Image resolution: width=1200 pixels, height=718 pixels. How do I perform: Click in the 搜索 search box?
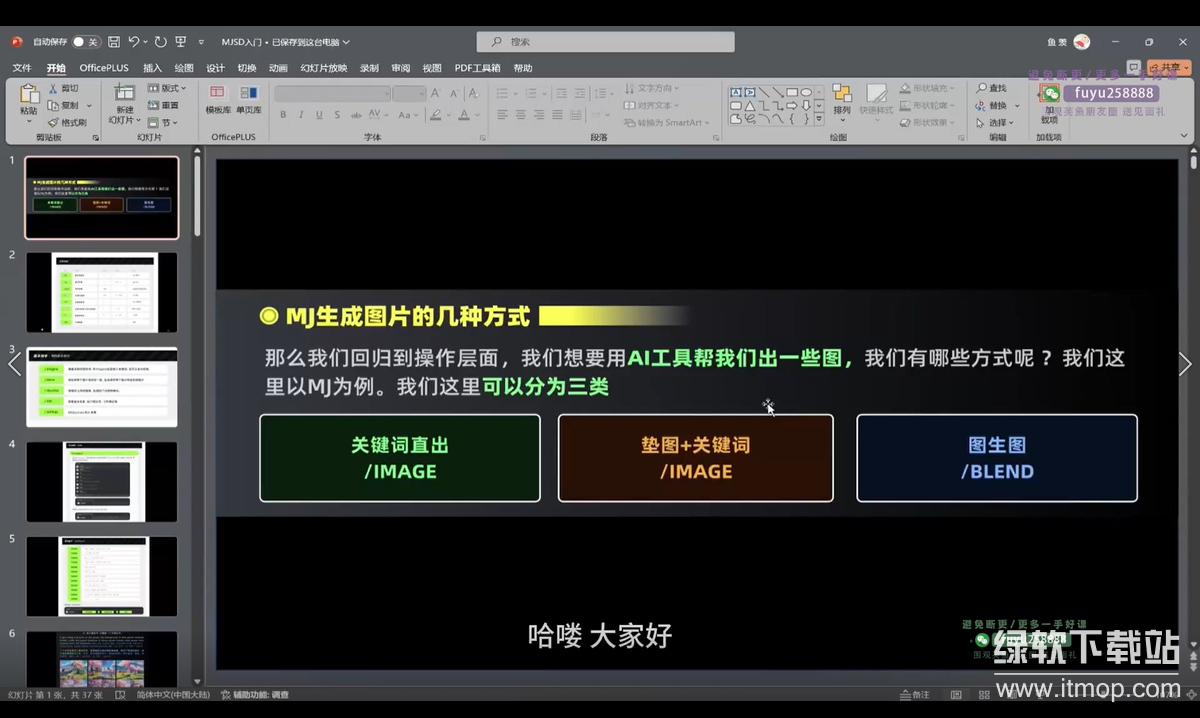click(x=605, y=42)
